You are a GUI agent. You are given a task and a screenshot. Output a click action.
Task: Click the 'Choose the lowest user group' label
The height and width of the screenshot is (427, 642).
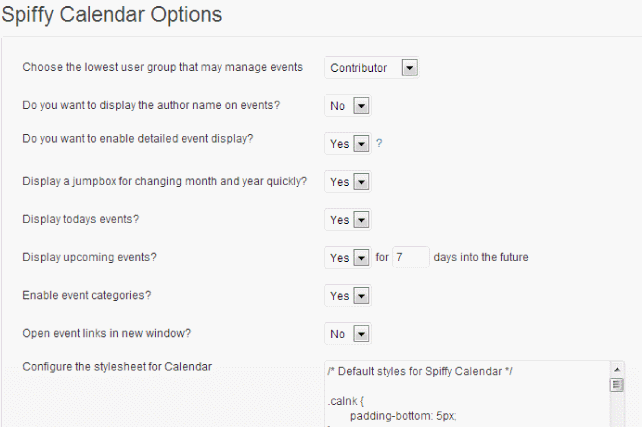tap(163, 67)
